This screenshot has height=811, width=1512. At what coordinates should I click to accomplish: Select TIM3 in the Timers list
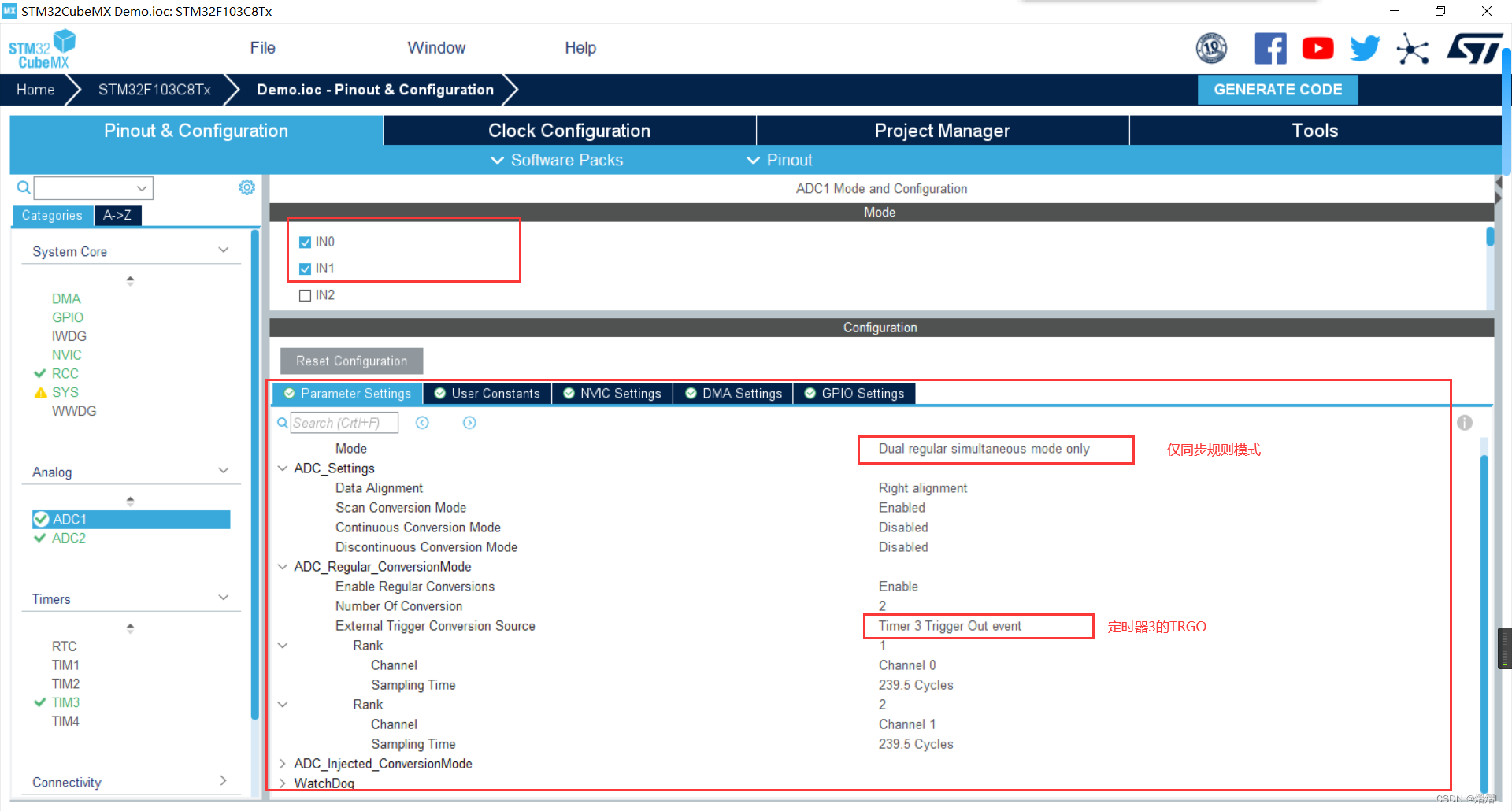(65, 702)
